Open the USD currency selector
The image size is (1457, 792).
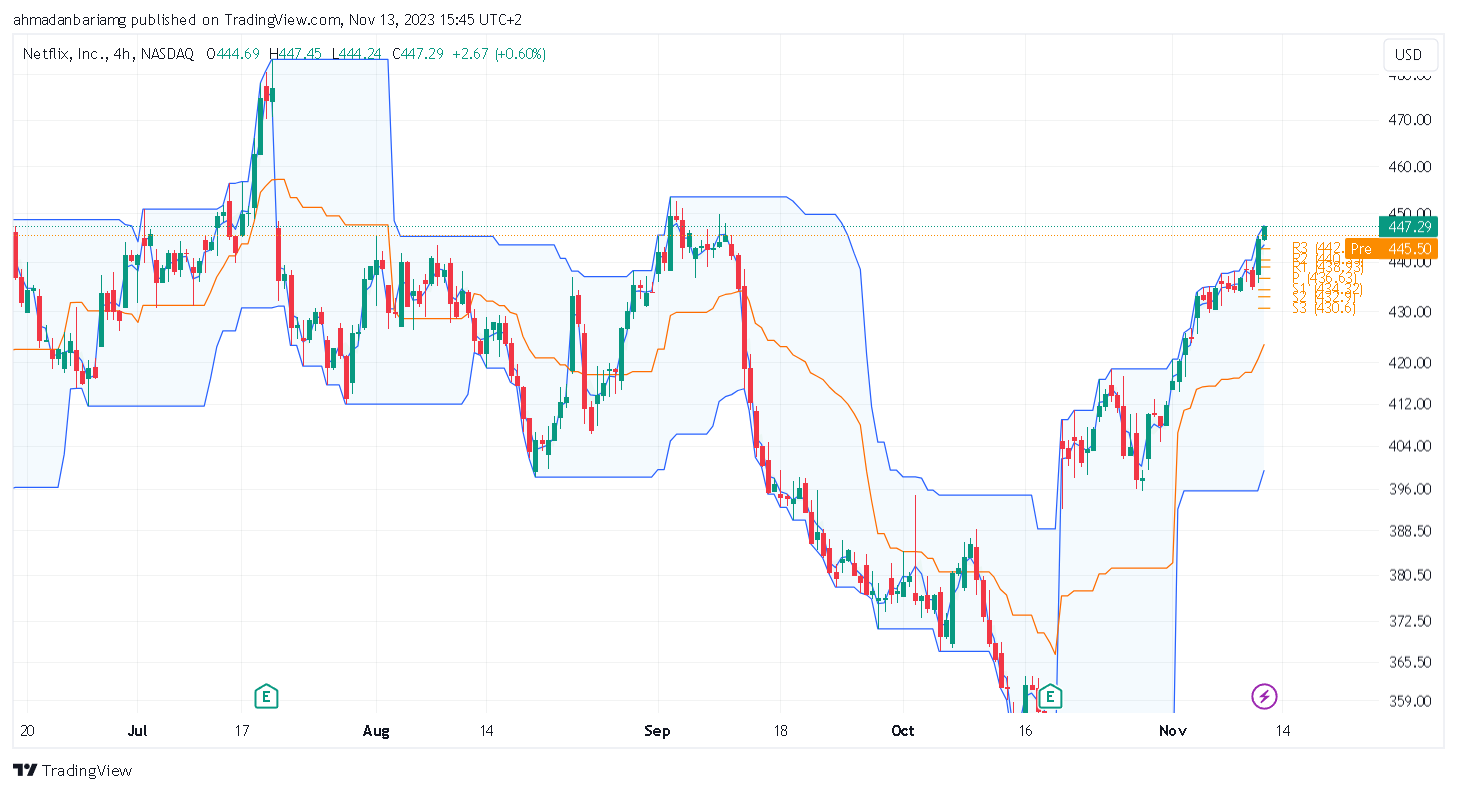click(1408, 55)
